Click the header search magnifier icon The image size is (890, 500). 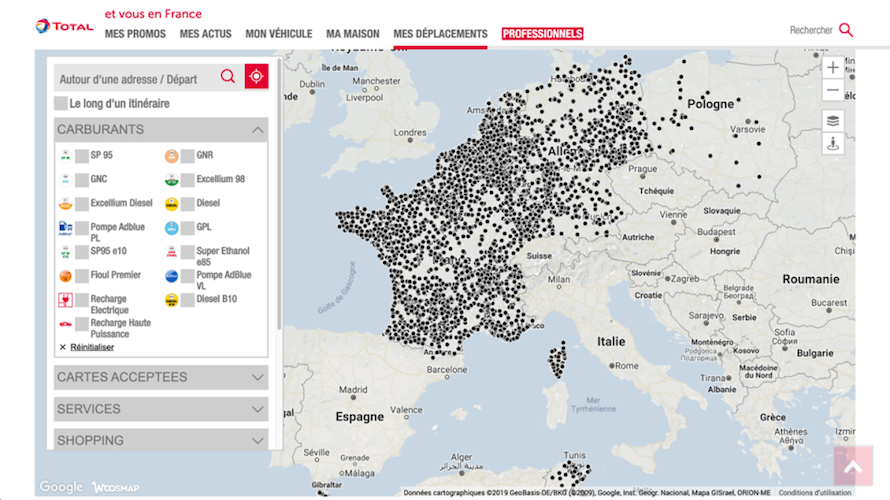846,30
